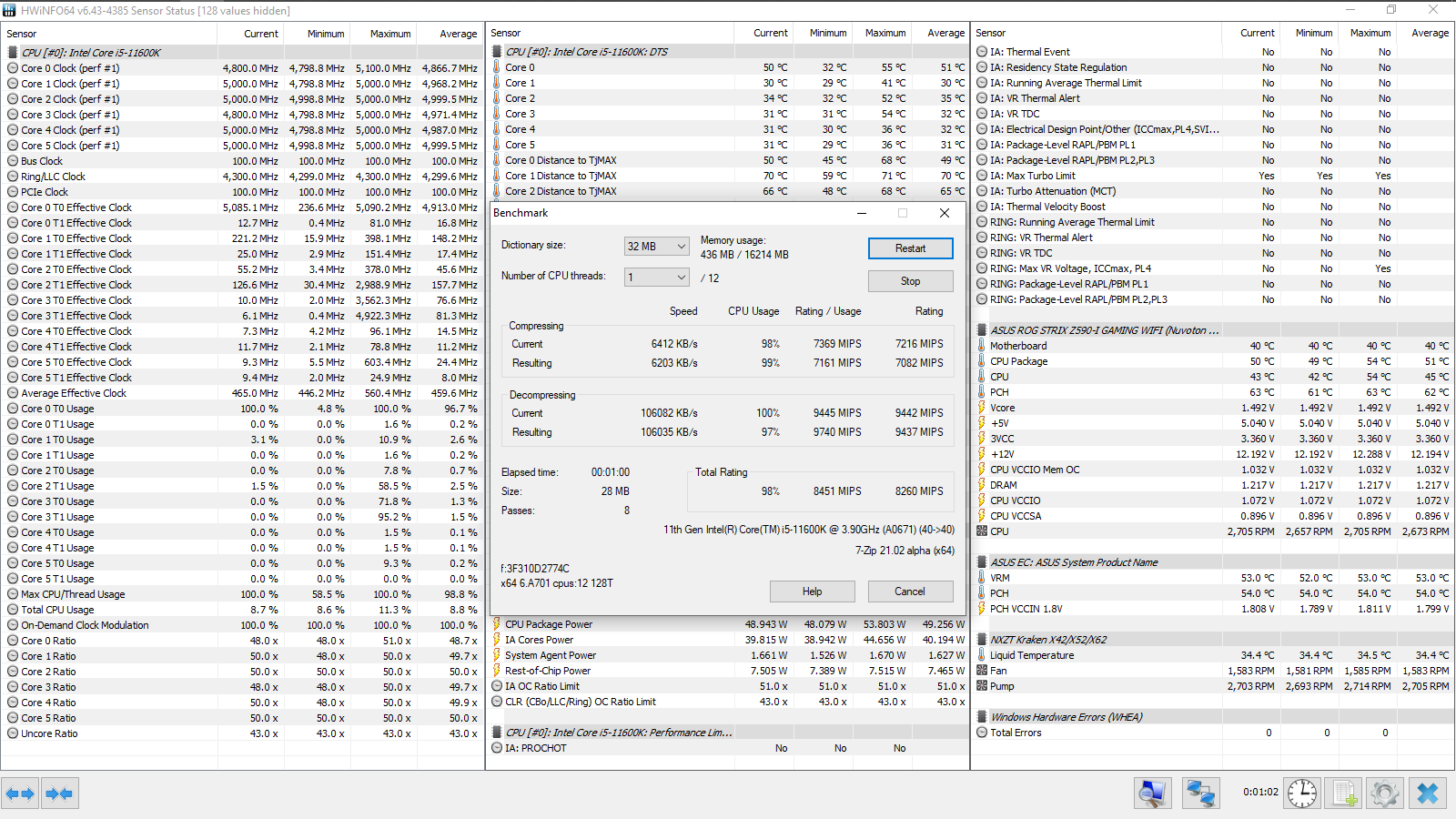Screen dimensions: 1456x819
Task: Select the NZXT Kraken X42/X52/X62 group header
Action: tap(1048, 640)
